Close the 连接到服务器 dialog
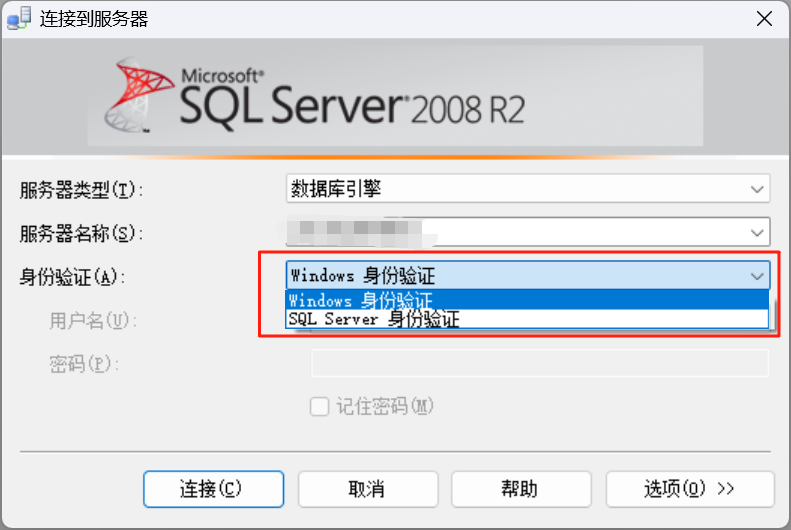 (x=764, y=19)
